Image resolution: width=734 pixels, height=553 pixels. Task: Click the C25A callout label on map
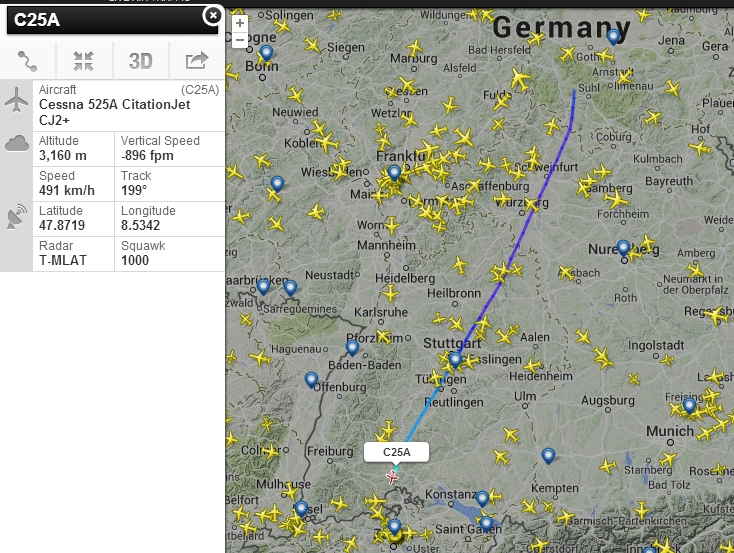point(397,452)
